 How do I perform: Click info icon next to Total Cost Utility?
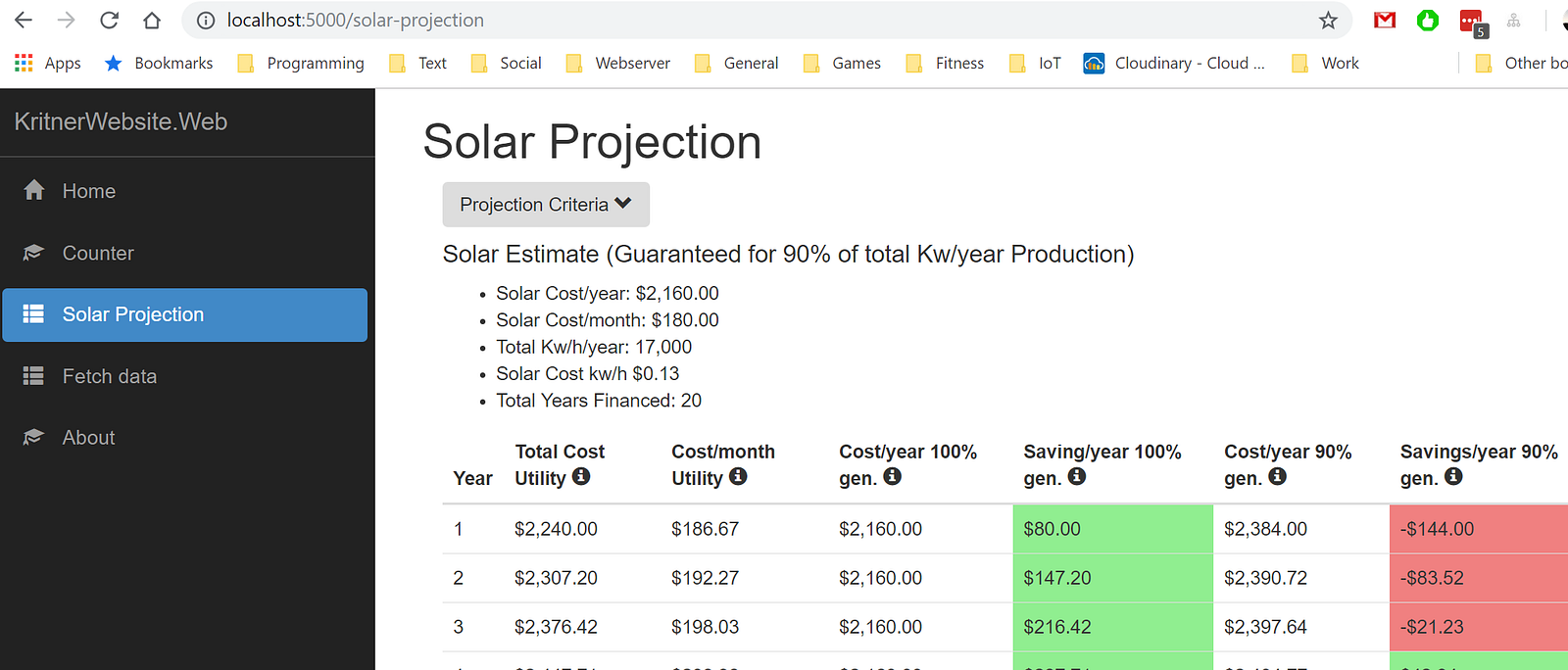581,476
